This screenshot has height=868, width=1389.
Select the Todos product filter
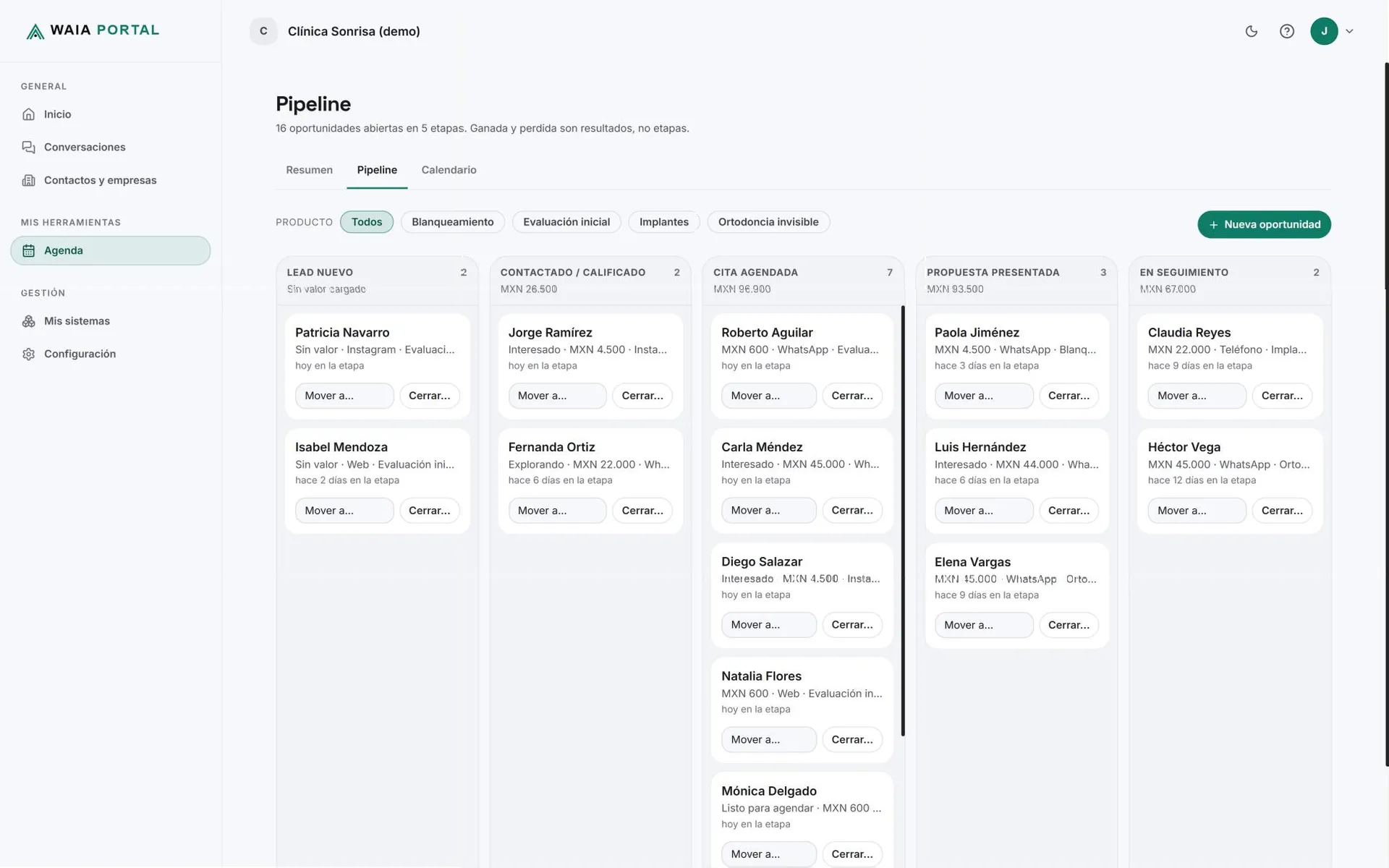pyautogui.click(x=367, y=222)
